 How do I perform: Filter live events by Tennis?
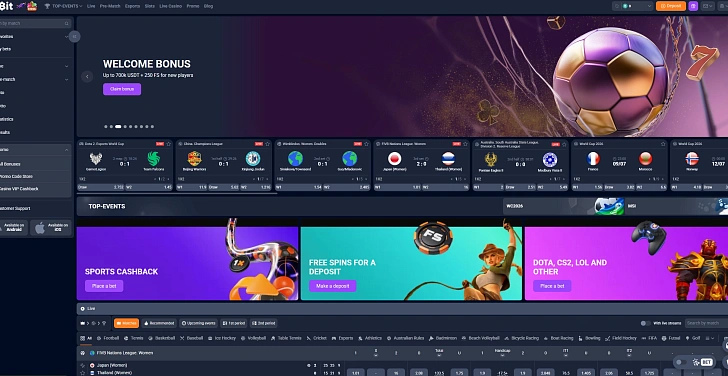[134, 338]
